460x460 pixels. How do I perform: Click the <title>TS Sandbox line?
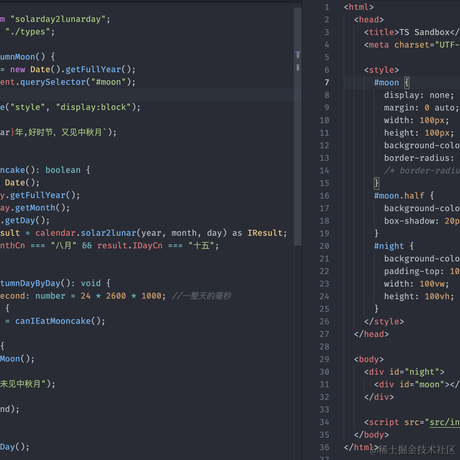coord(412,32)
